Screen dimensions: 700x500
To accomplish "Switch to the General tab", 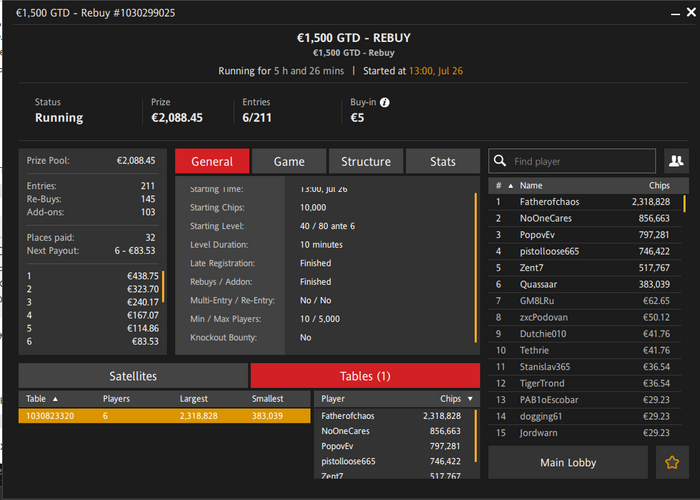I will click(212, 161).
